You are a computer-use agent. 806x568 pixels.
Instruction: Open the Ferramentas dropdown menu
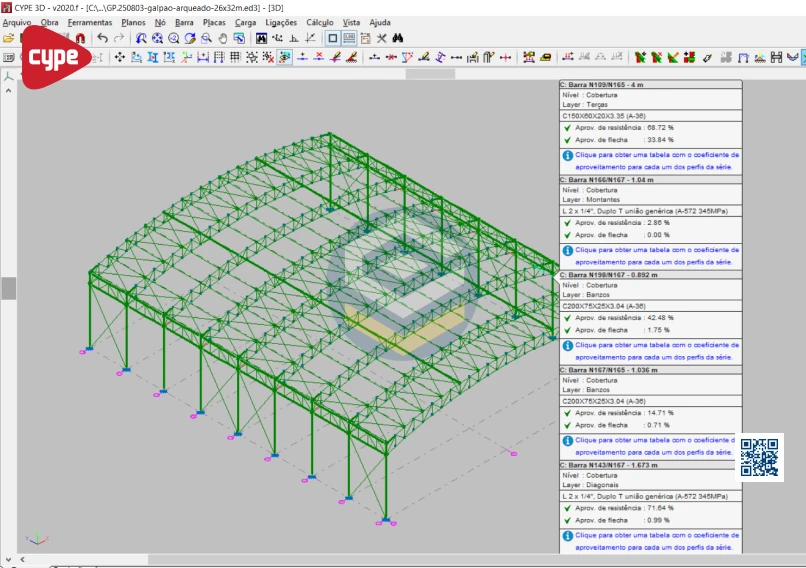[x=90, y=22]
